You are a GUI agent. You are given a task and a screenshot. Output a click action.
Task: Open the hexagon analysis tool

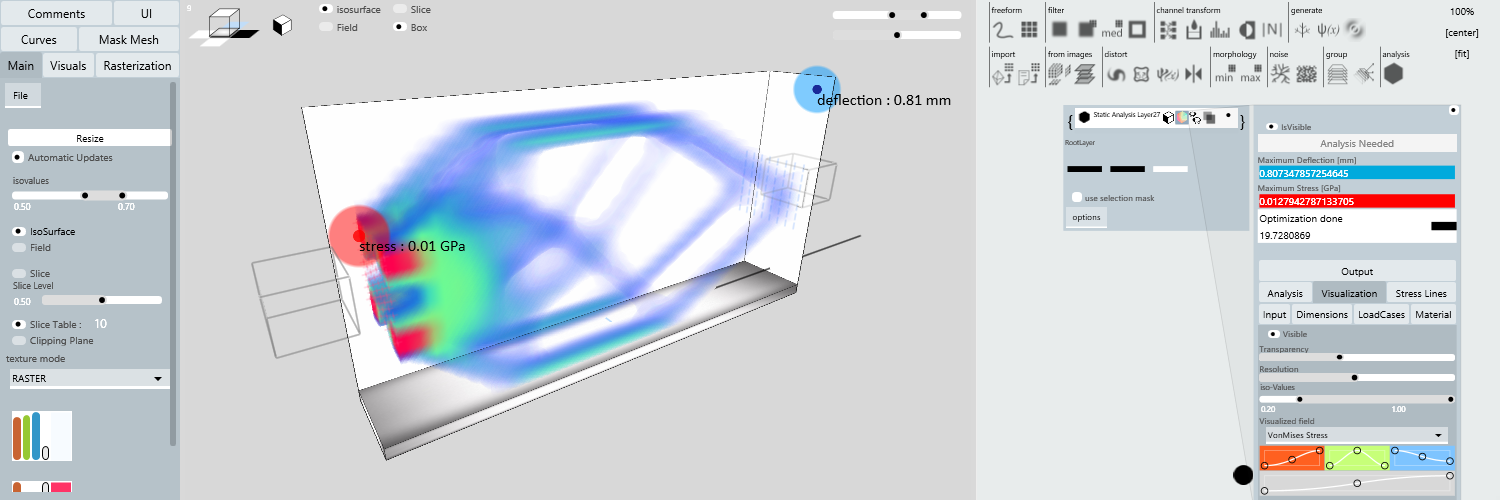(1393, 74)
